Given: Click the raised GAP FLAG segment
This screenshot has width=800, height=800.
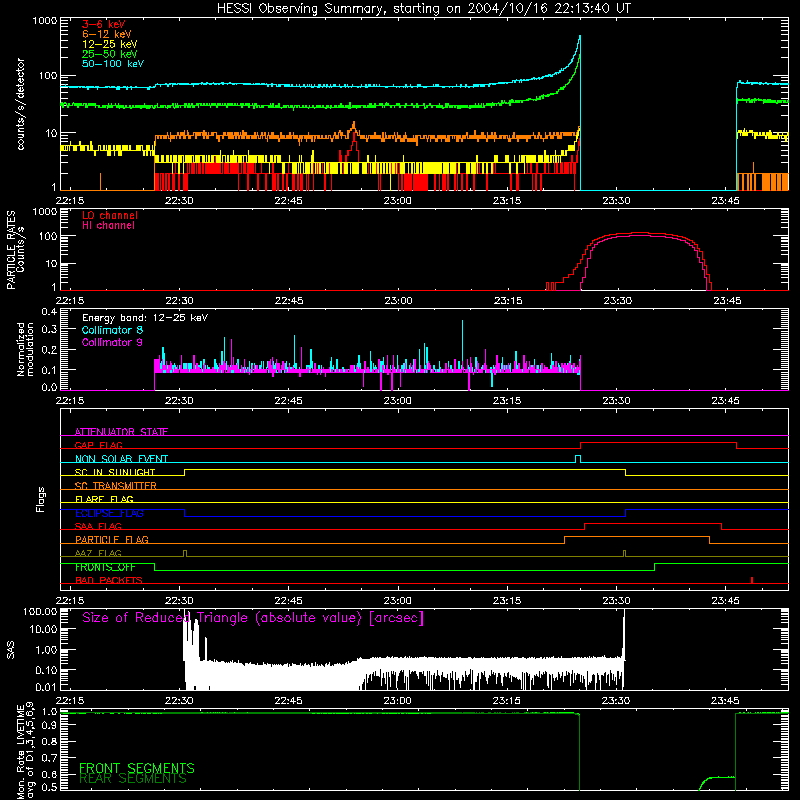Looking at the screenshot, I should [658, 443].
